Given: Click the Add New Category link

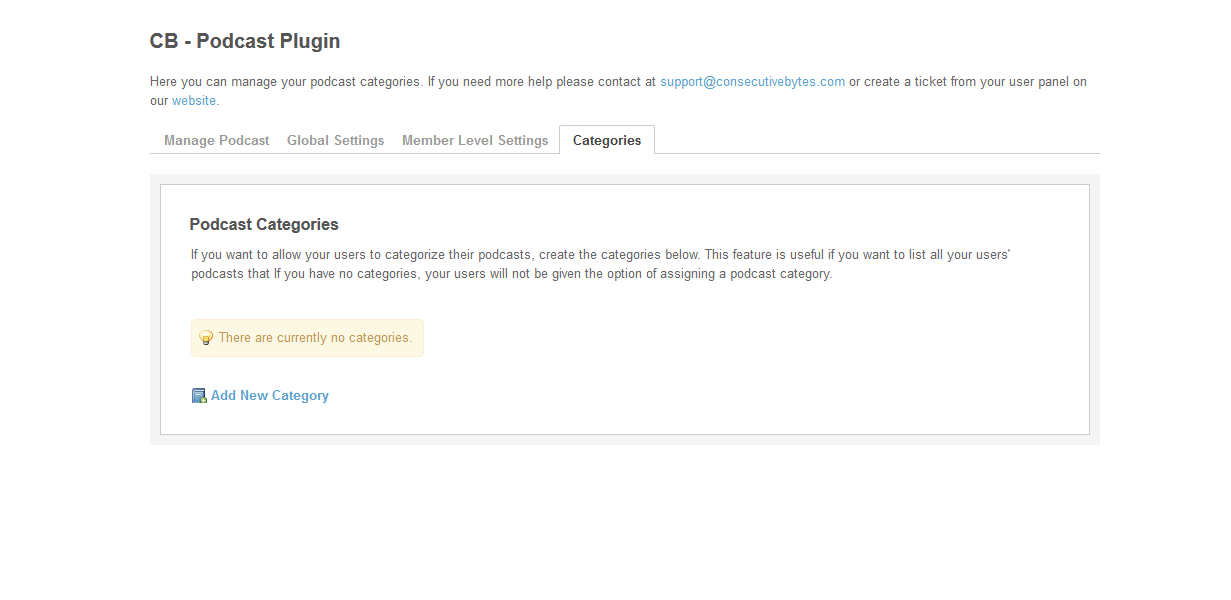Looking at the screenshot, I should tap(269, 396).
